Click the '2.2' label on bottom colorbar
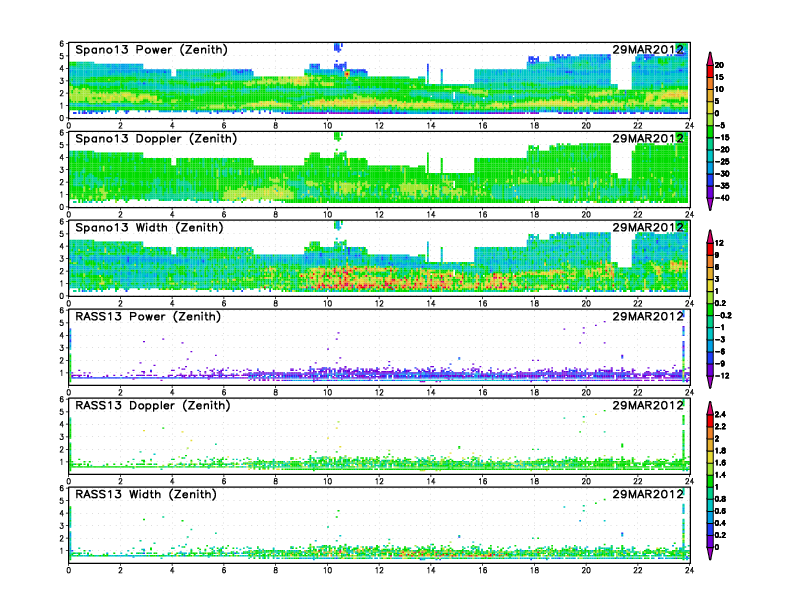 tap(721, 426)
